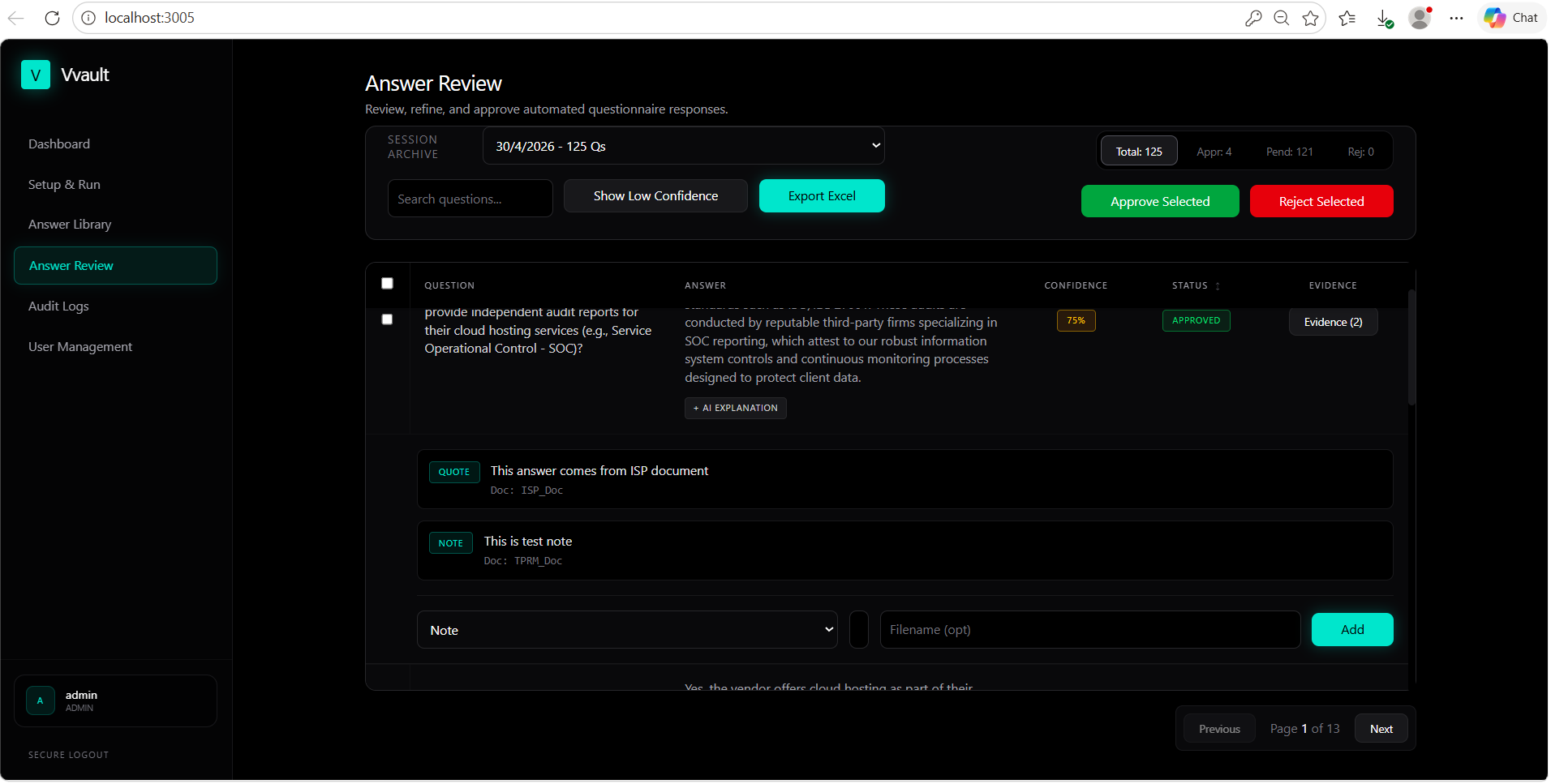Open Dashboard in the sidebar
This screenshot has height=784, width=1551.
[59, 144]
